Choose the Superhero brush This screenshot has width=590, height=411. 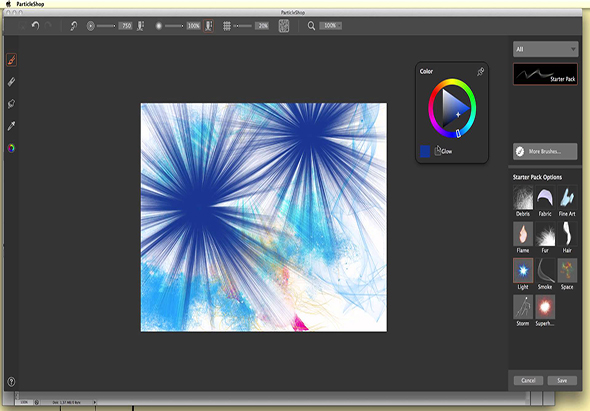tap(545, 311)
